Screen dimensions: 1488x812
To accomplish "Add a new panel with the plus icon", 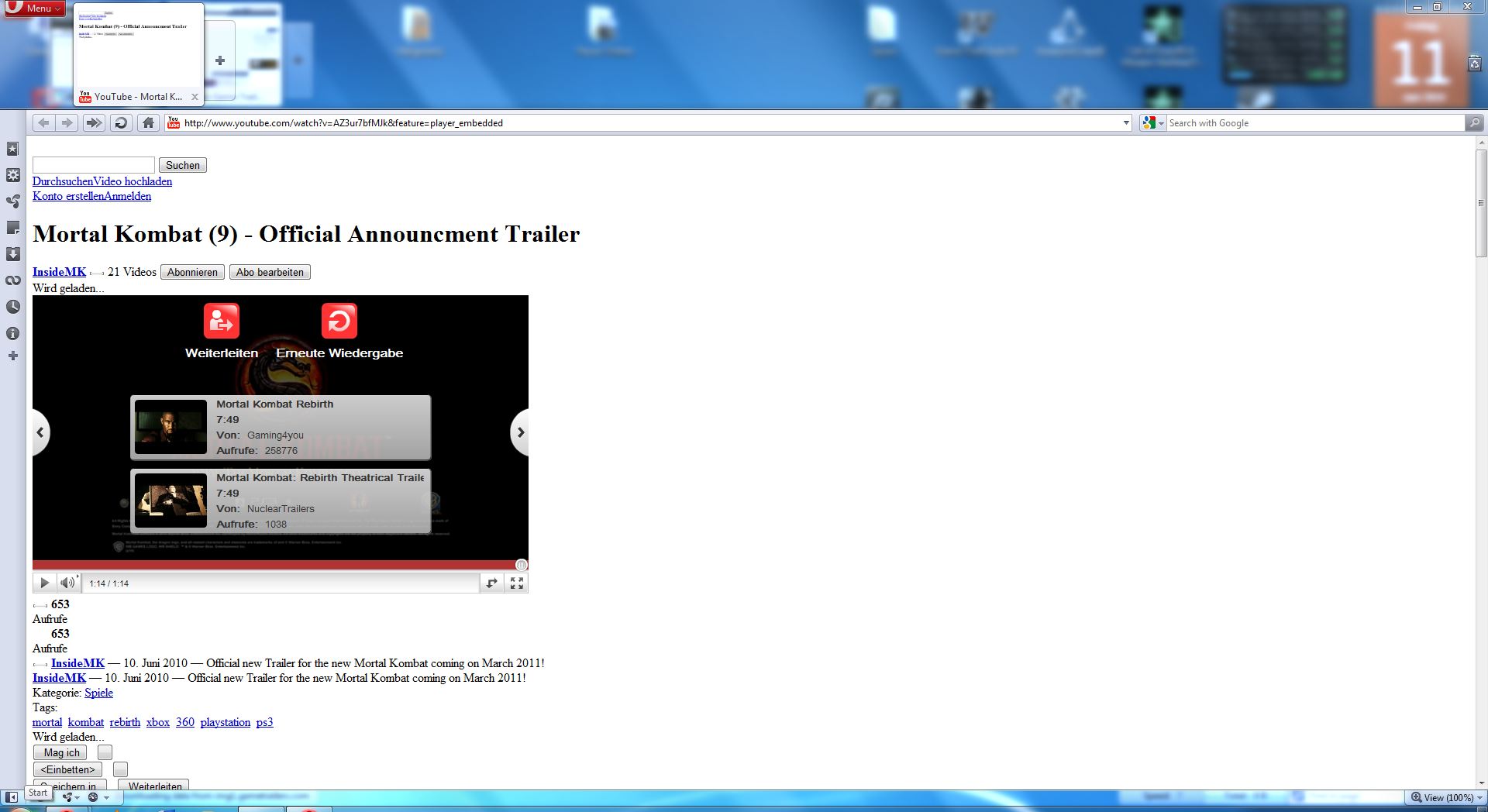I will pyautogui.click(x=12, y=356).
